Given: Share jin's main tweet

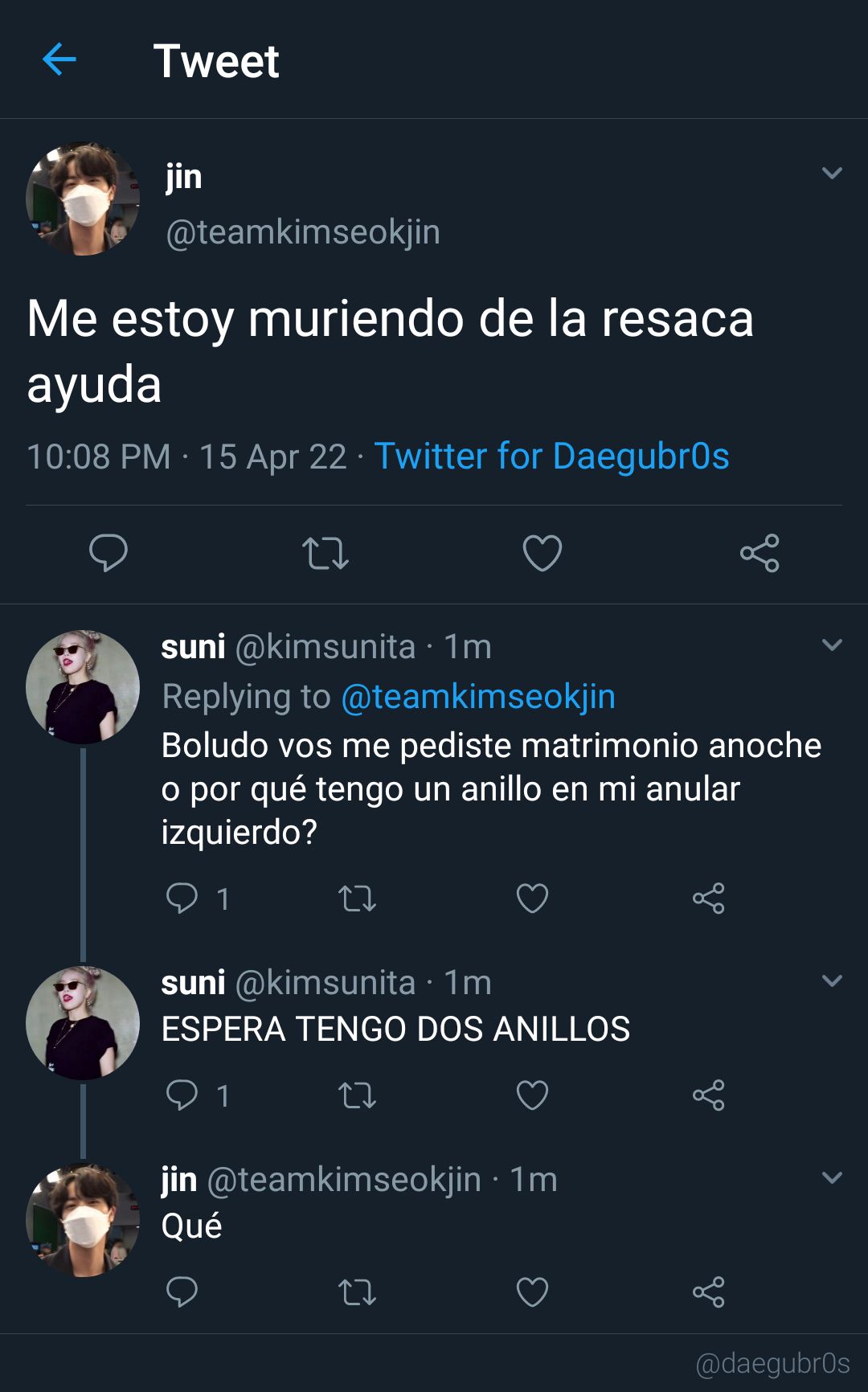Looking at the screenshot, I should click(x=759, y=553).
